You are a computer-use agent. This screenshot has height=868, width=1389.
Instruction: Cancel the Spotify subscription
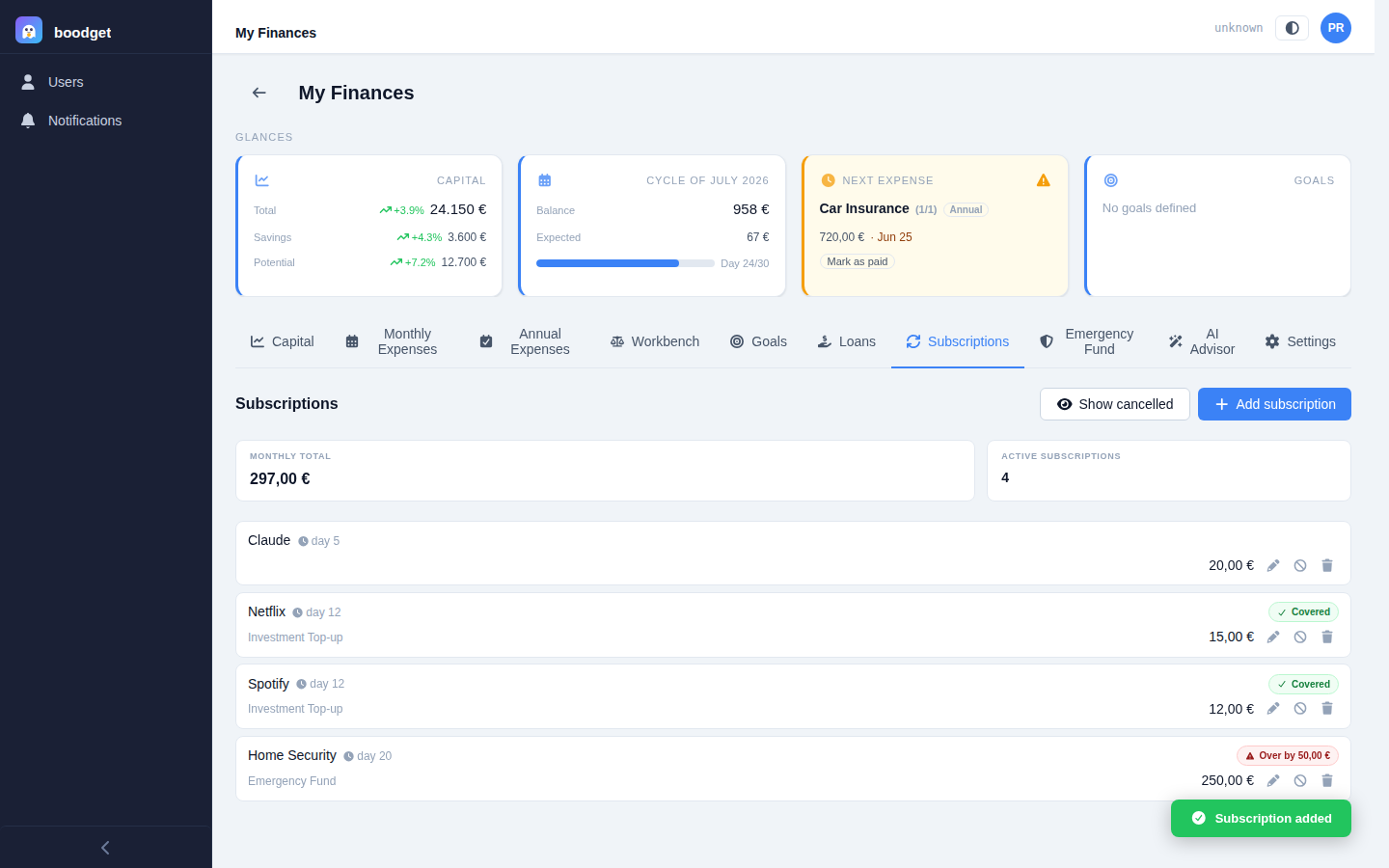pyautogui.click(x=1300, y=709)
